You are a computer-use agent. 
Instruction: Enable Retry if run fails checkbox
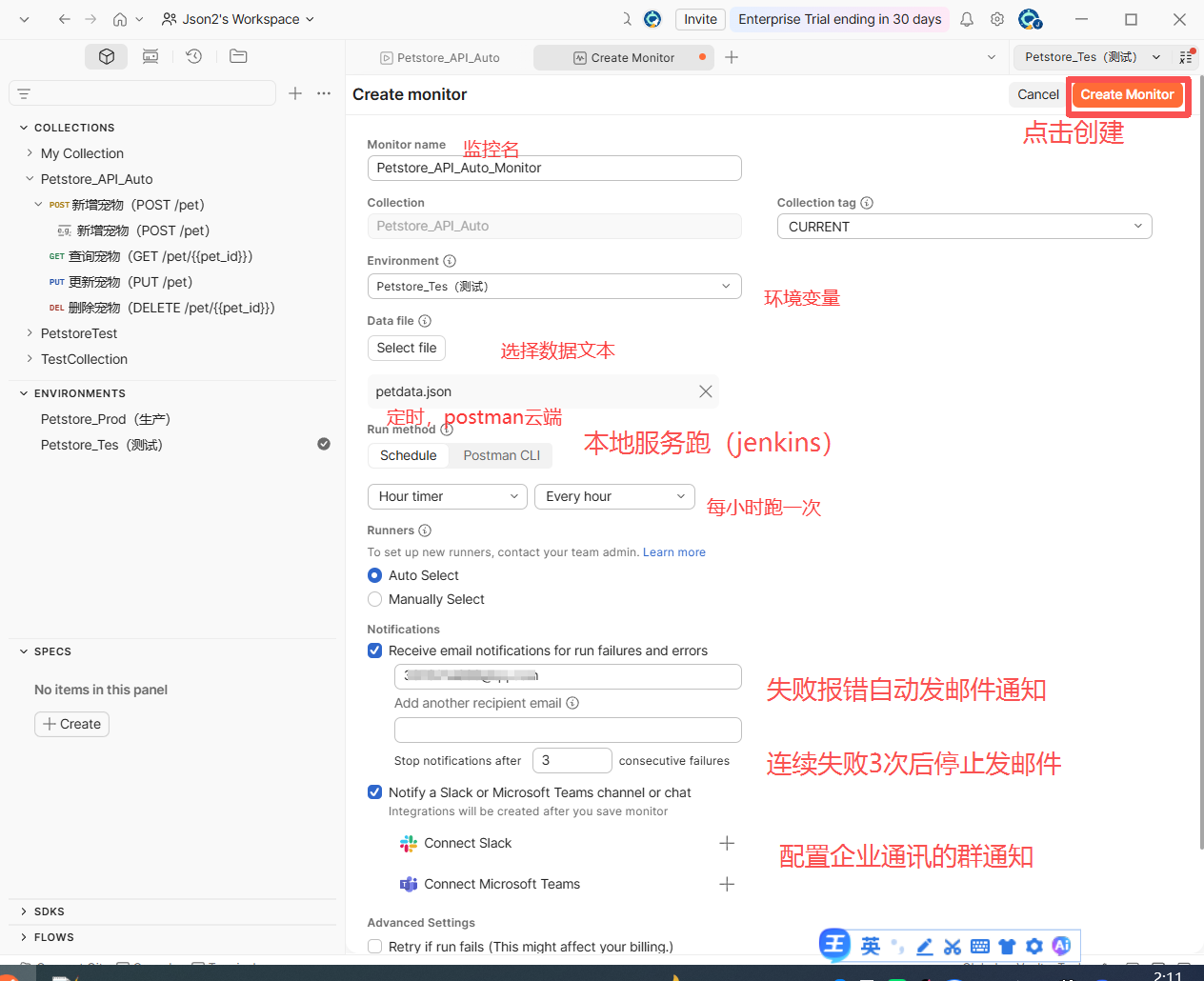tap(375, 947)
